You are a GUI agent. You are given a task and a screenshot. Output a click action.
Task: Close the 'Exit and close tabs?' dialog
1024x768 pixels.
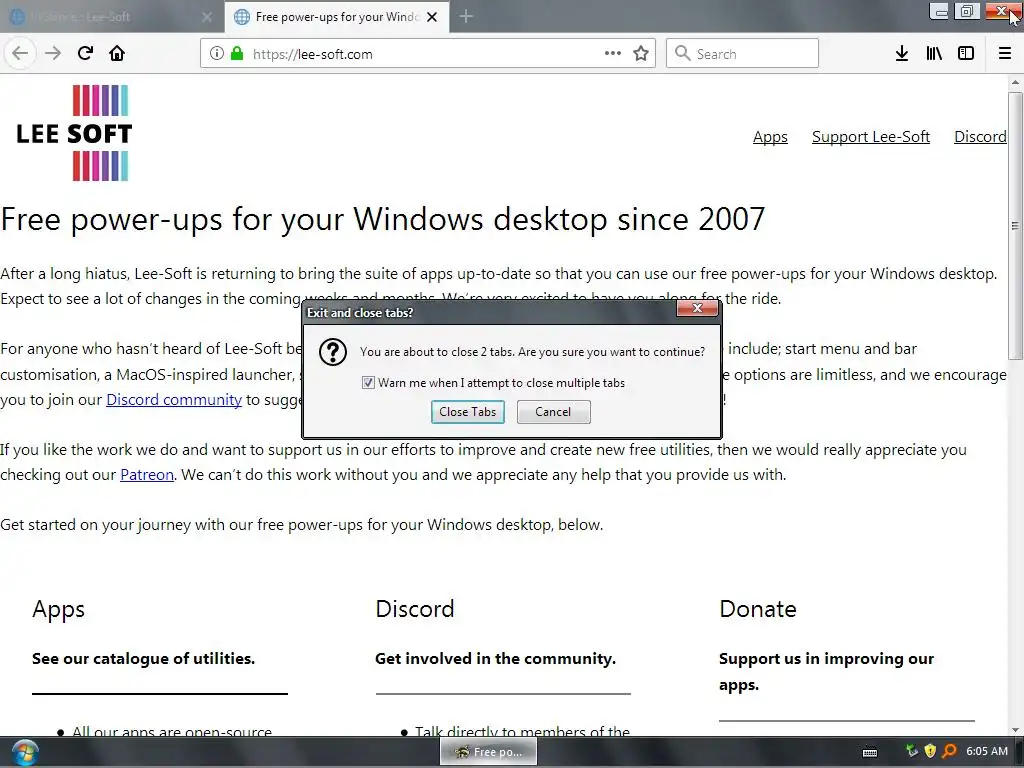coord(697,308)
